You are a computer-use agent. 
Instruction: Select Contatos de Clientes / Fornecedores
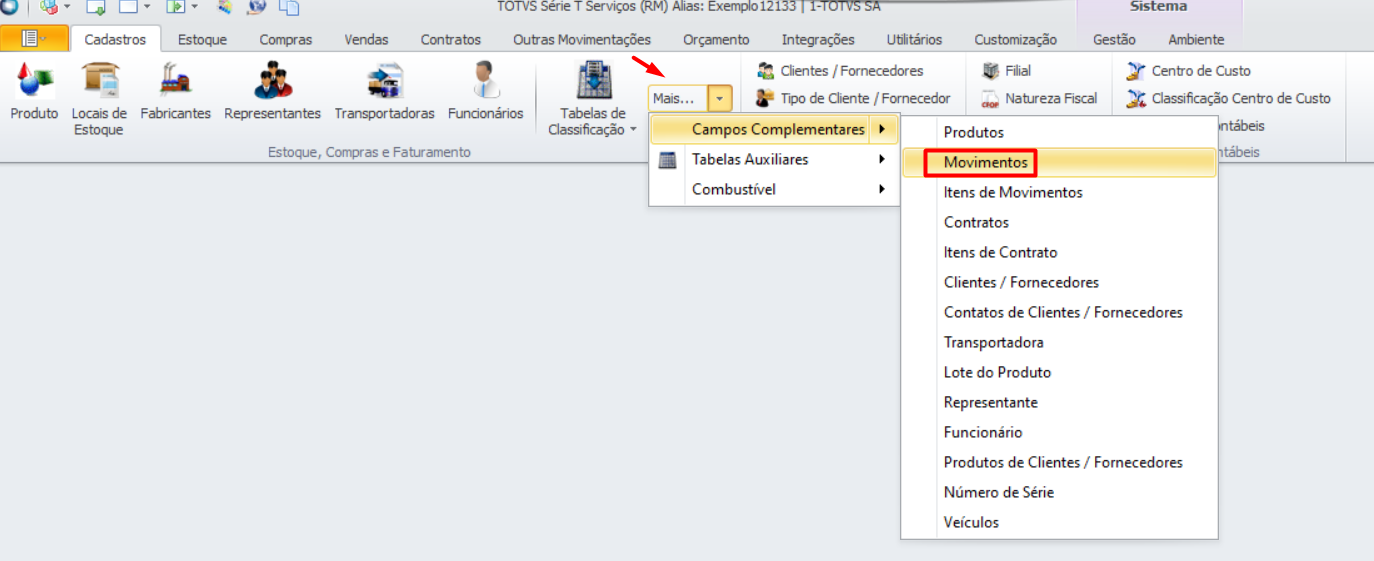1059,312
